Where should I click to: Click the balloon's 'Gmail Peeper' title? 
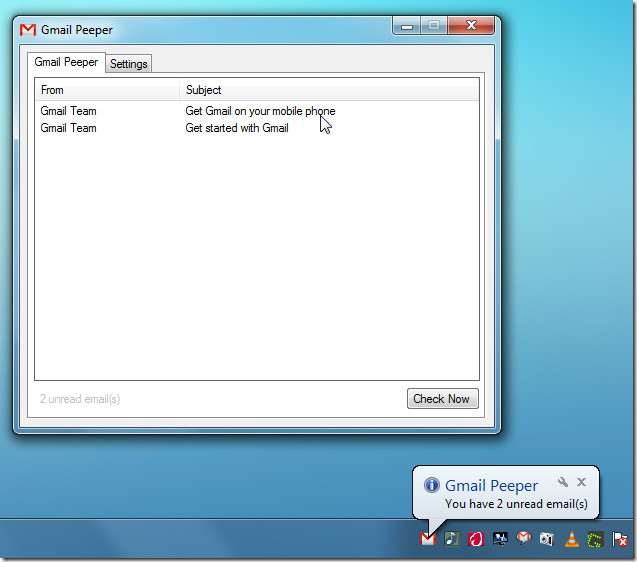point(492,486)
